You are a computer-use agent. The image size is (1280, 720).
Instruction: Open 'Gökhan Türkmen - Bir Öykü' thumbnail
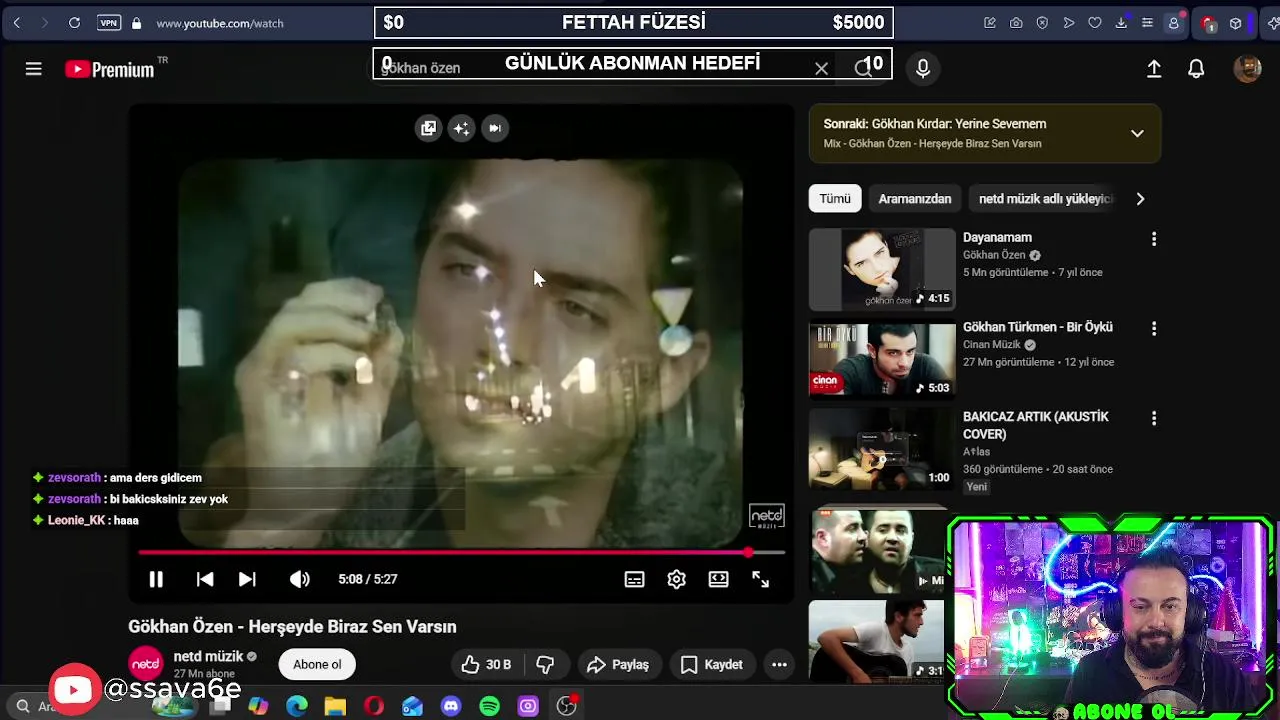click(882, 359)
